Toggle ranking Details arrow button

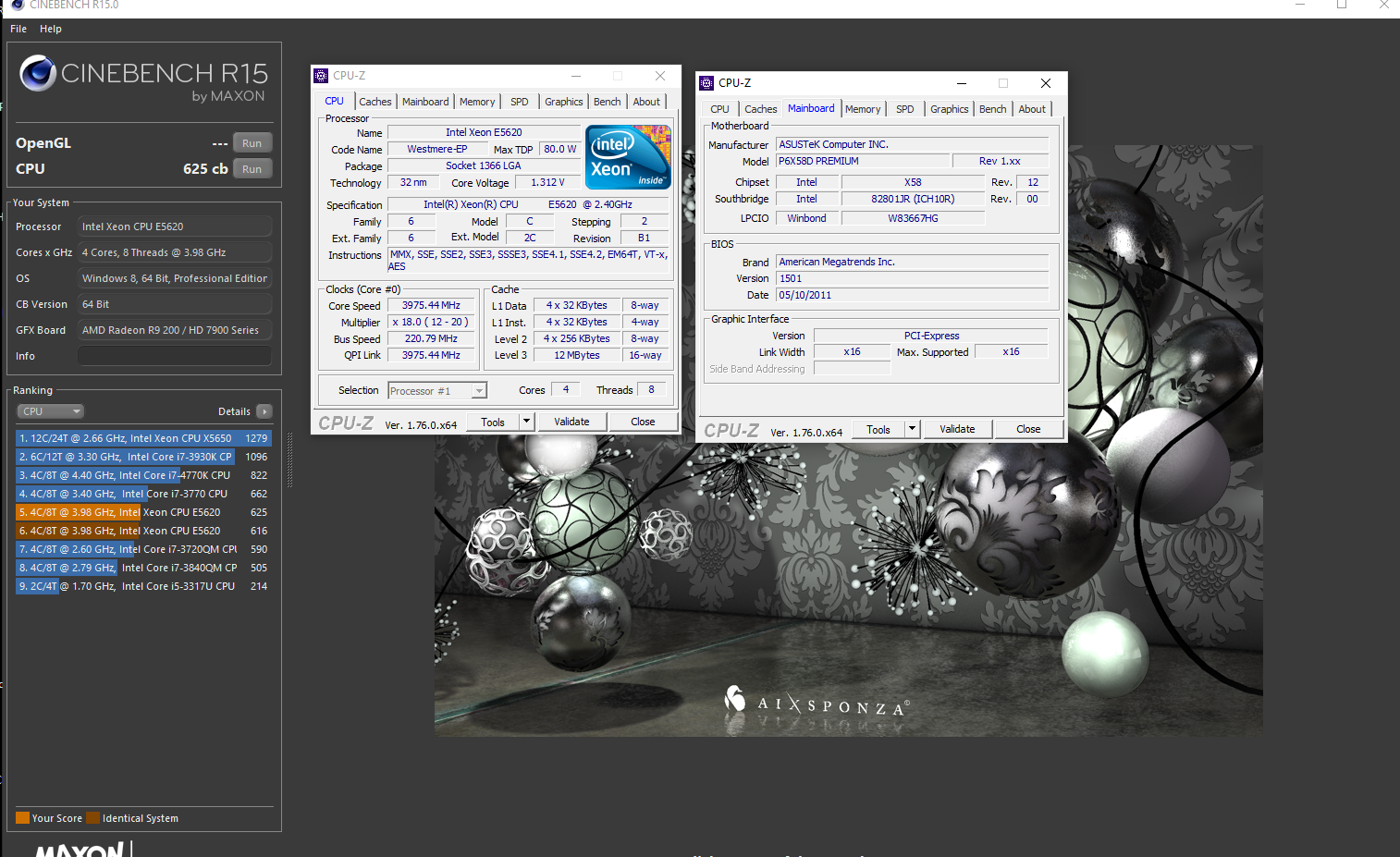coord(264,411)
